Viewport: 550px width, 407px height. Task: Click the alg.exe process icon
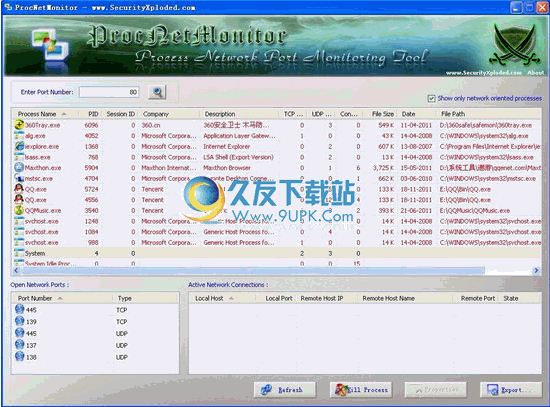19,135
